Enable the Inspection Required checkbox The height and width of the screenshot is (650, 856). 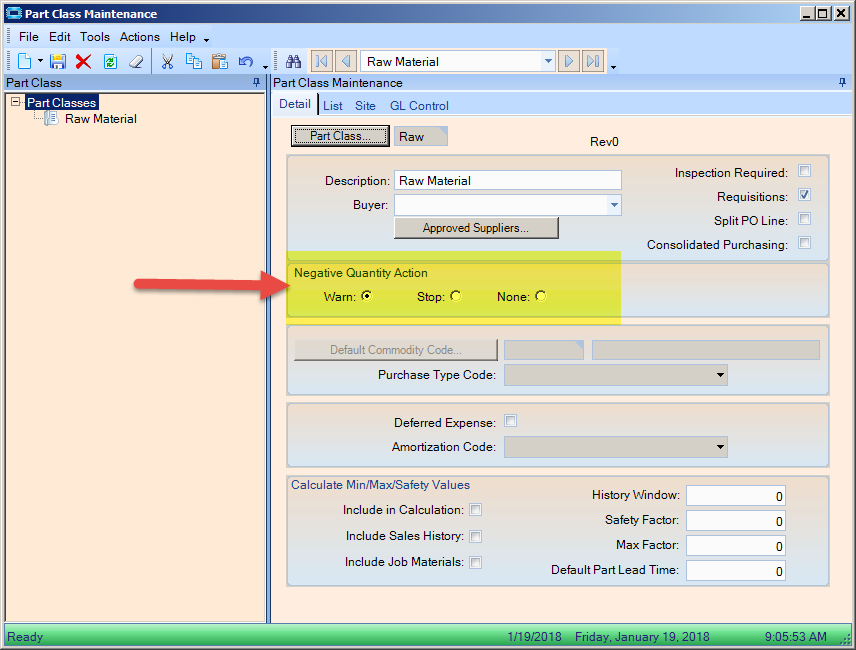tap(804, 171)
